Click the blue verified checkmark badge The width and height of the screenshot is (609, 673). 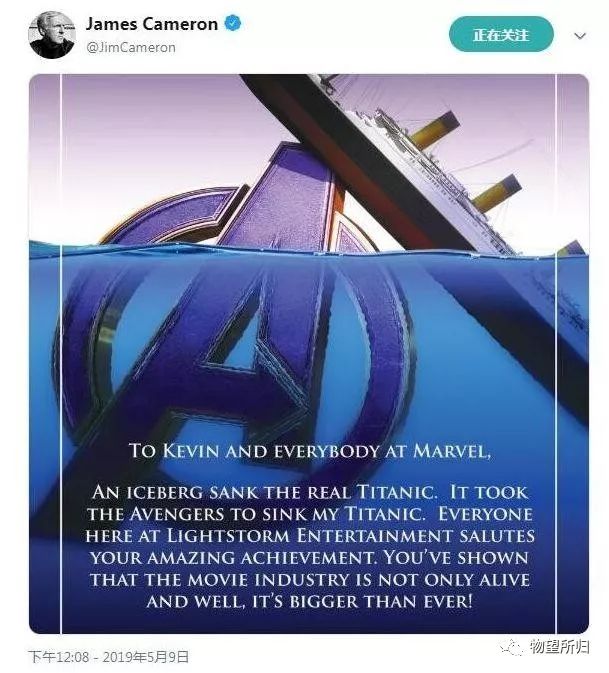click(233, 23)
